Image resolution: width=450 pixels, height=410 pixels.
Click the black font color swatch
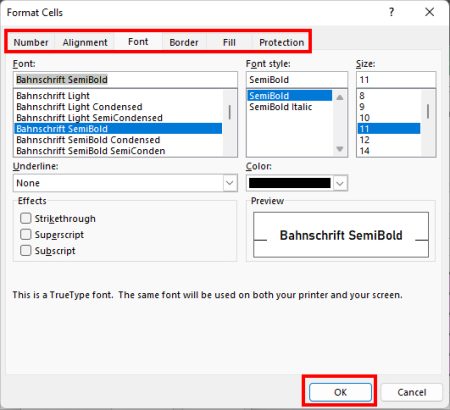click(290, 183)
